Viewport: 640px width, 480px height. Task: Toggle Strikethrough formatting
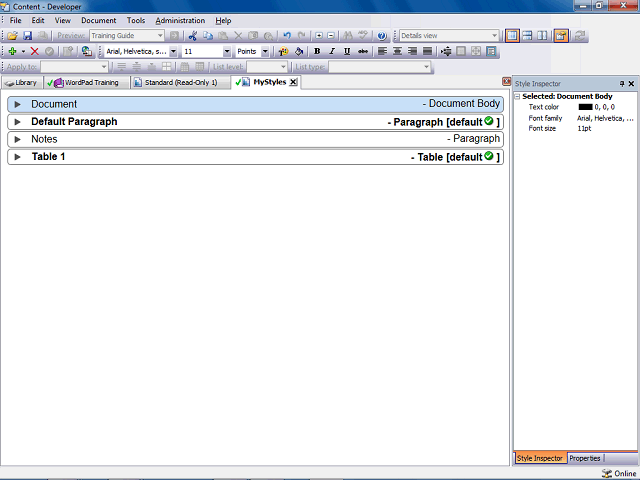(x=362, y=51)
